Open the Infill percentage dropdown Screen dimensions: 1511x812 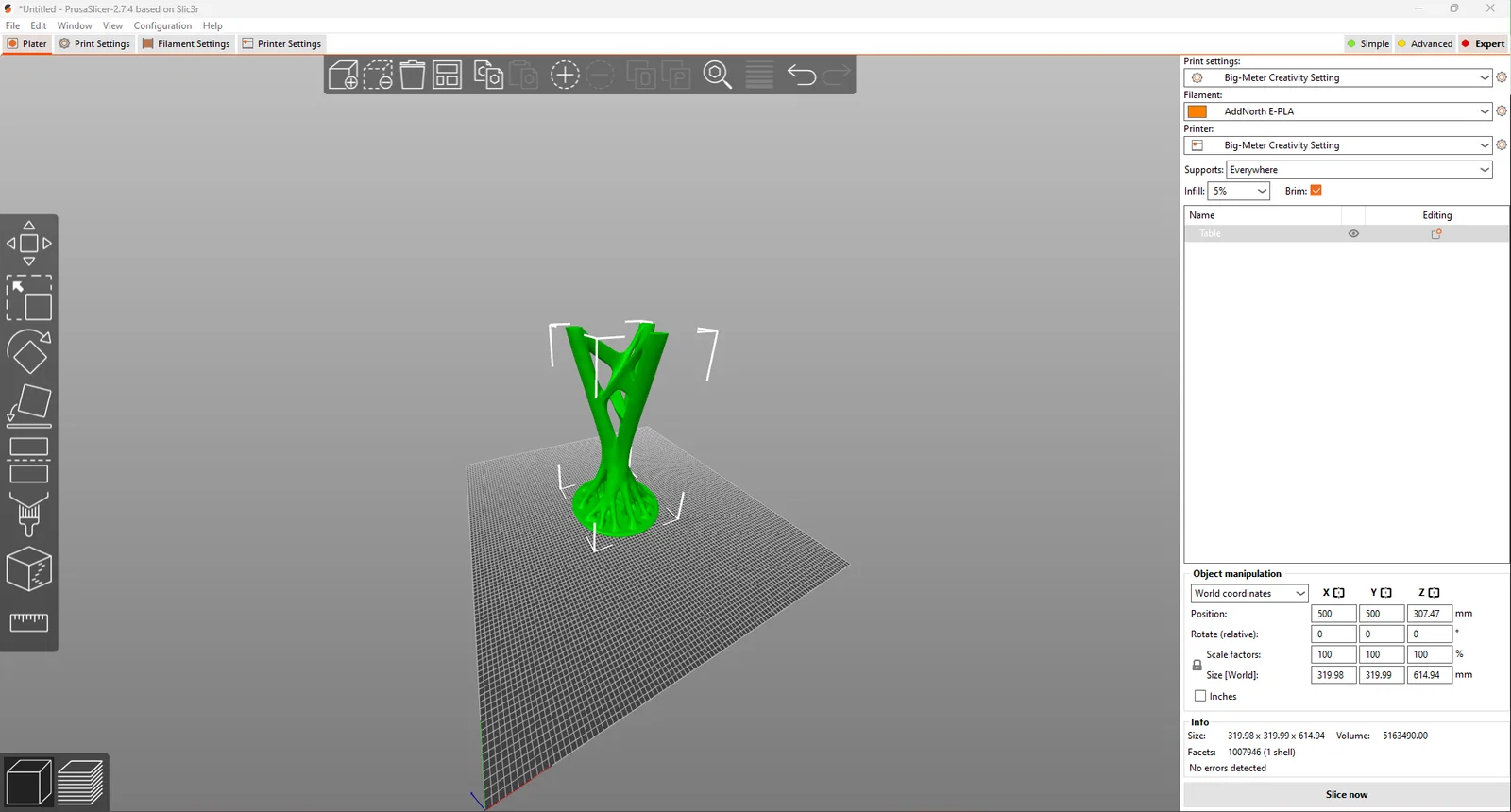pyautogui.click(x=1239, y=191)
